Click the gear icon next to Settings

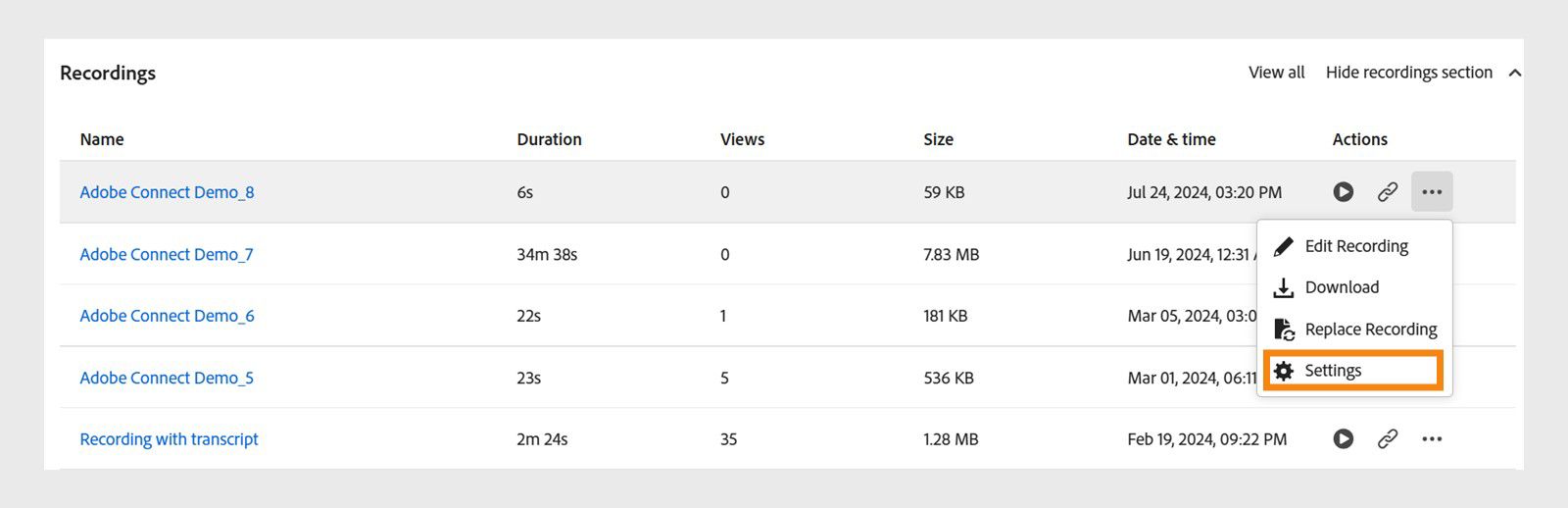(1283, 371)
